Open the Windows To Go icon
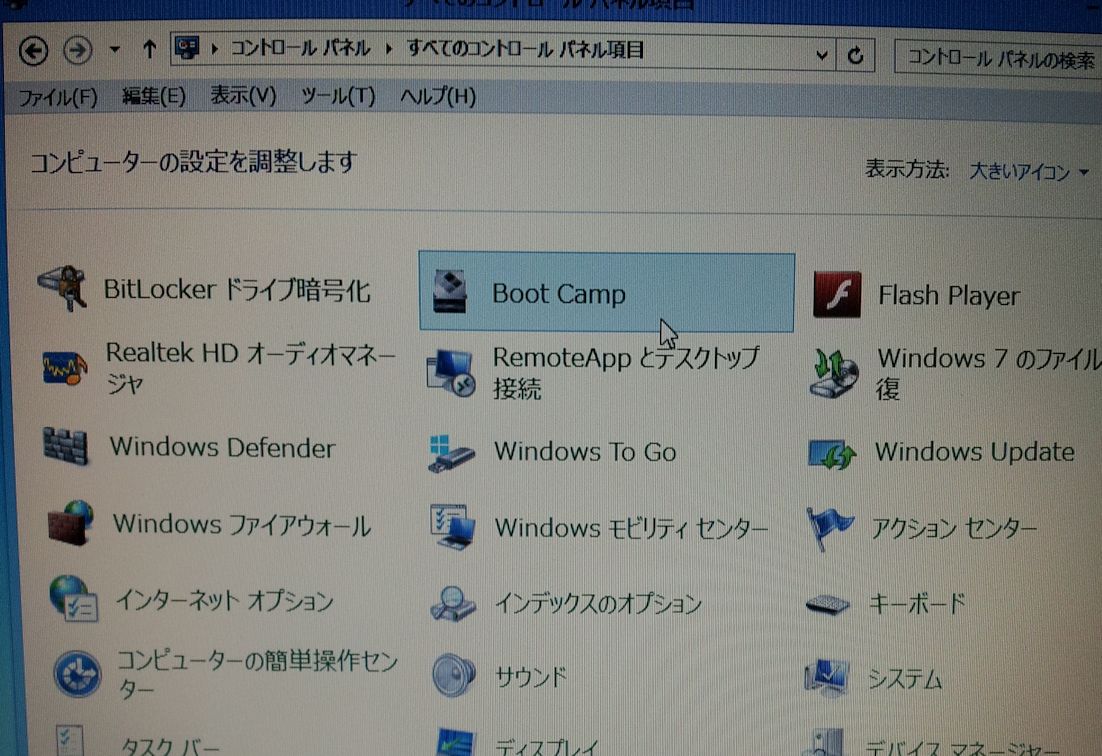The width and height of the screenshot is (1102, 756). 450,453
